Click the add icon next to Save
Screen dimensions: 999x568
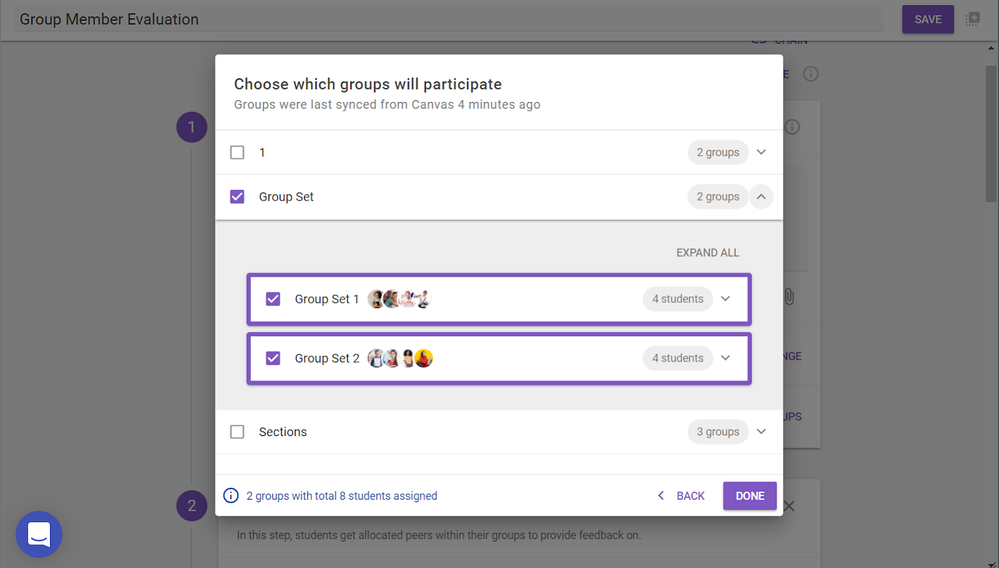point(973,19)
